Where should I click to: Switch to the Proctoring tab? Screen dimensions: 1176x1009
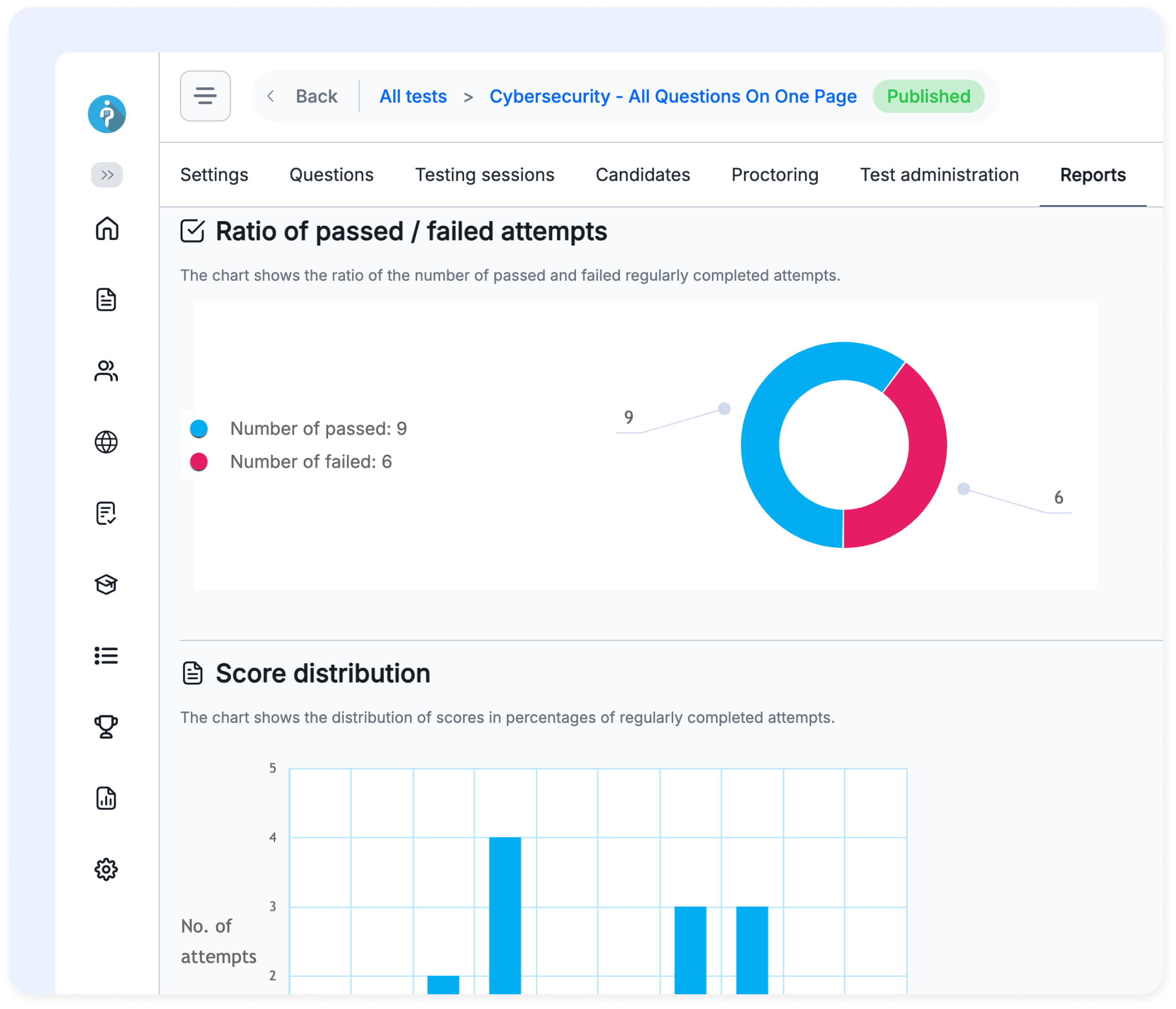[x=774, y=175]
